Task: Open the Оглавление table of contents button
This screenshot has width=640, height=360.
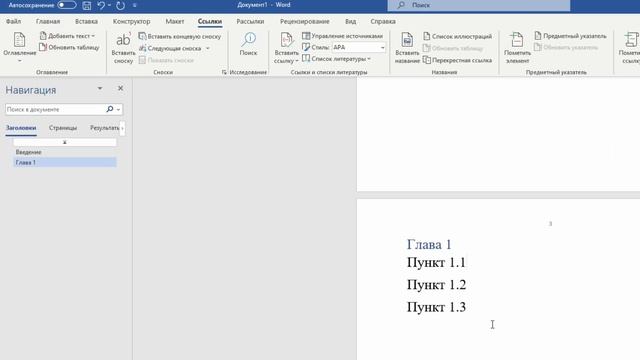Action: tap(20, 47)
